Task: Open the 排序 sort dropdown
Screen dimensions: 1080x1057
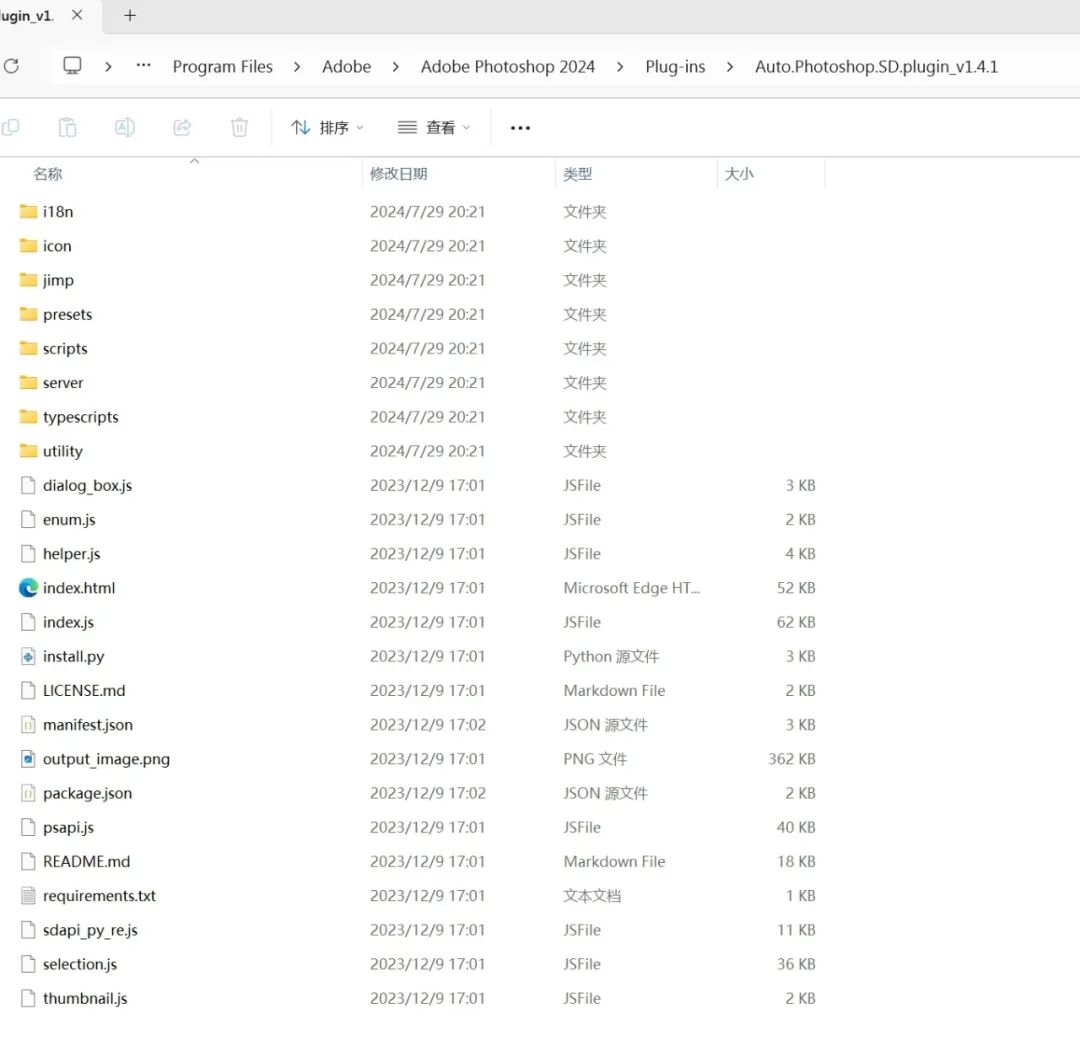Action: click(327, 127)
